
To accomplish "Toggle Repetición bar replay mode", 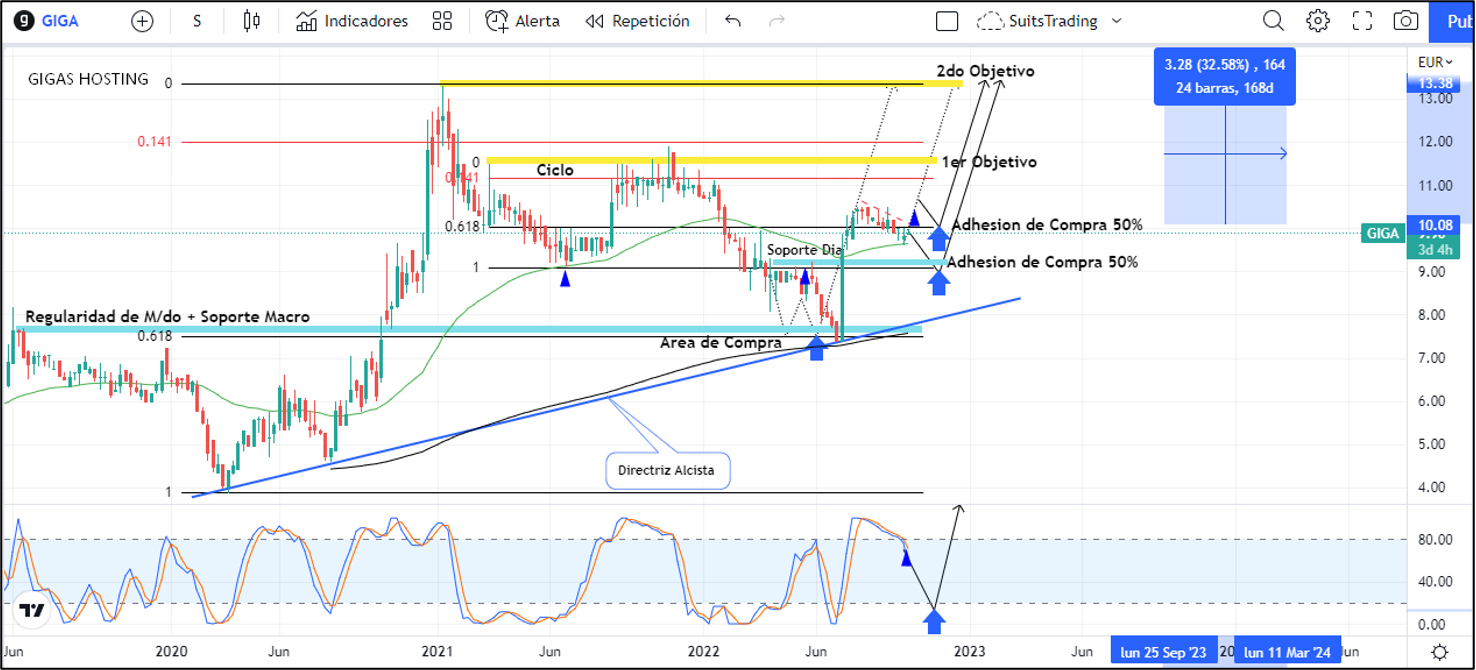I will click(x=637, y=21).
